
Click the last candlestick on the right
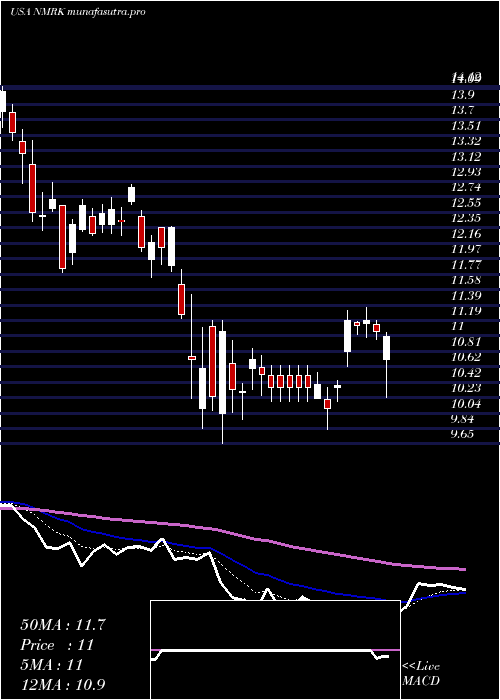coord(387,348)
